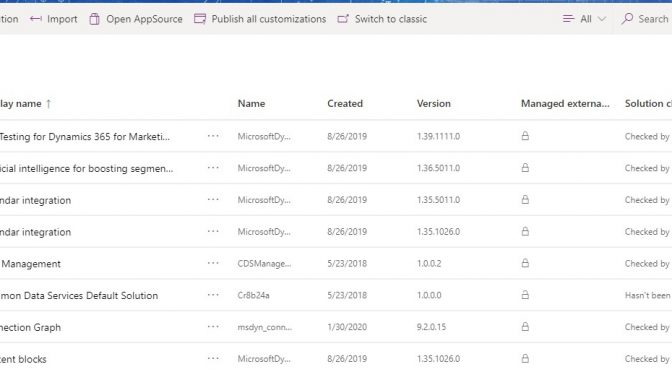Click the All filter lines icon
Screen dimensions: 672x372
click(568, 19)
